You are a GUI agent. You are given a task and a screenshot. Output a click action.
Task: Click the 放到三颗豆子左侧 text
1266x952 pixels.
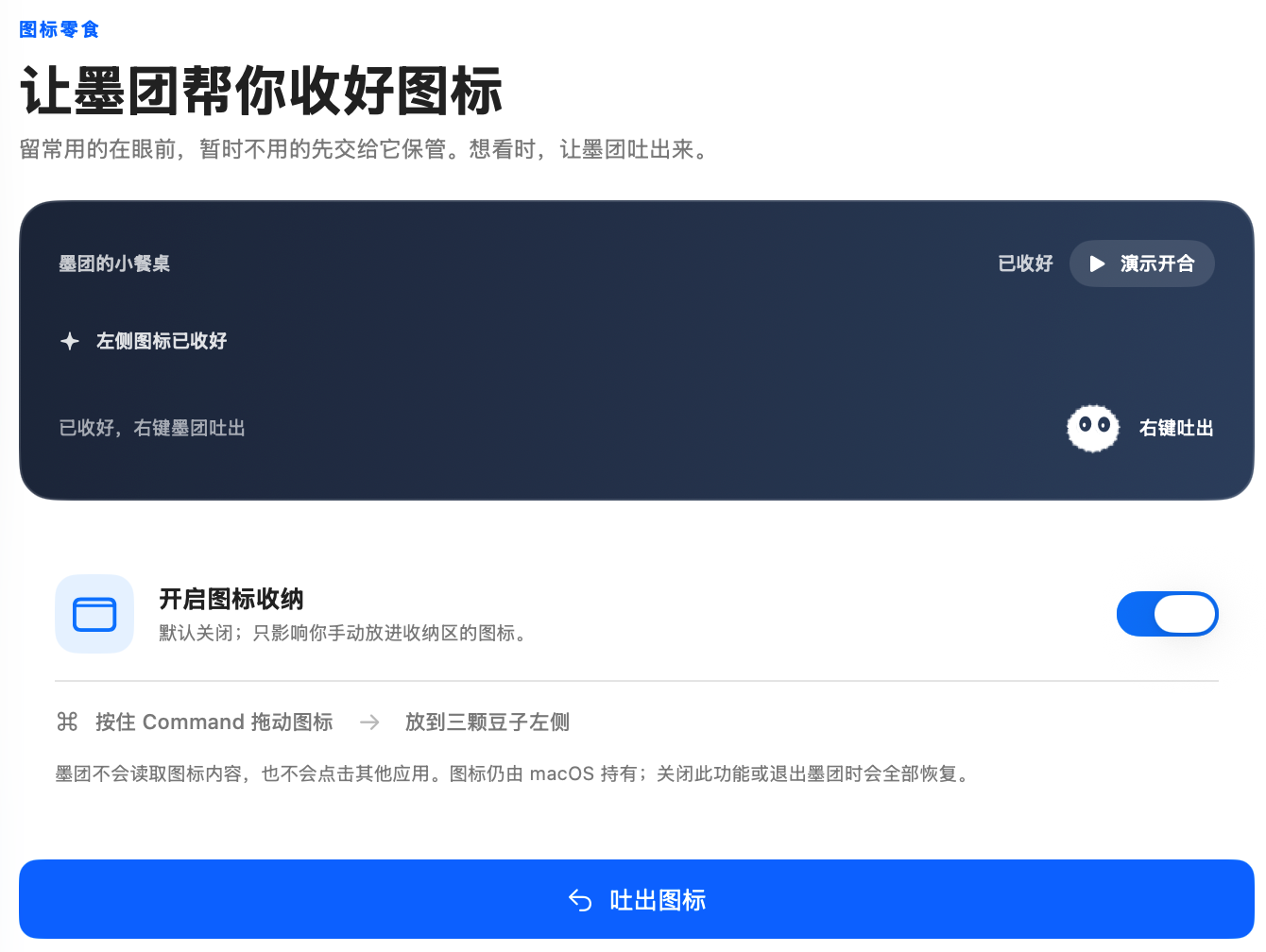pos(488,722)
